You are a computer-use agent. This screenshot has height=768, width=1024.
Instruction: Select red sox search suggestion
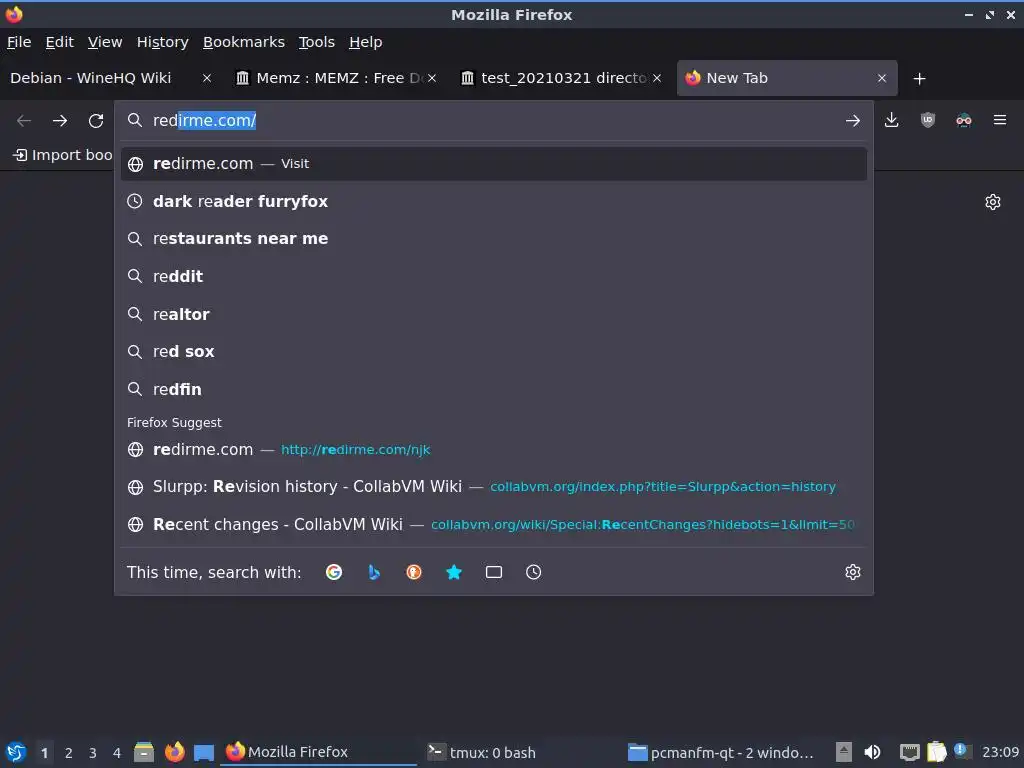(x=494, y=352)
